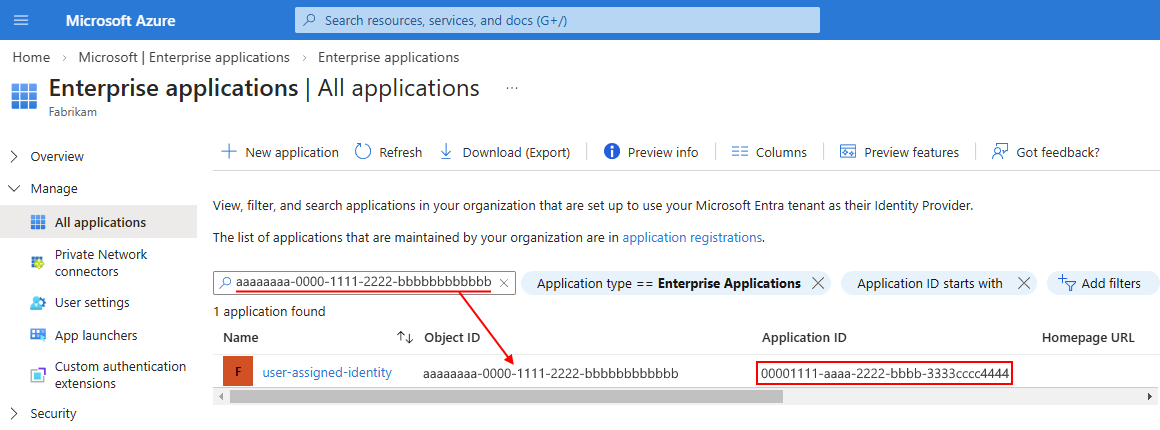Click the Microsoft Azure home logo text
The width and height of the screenshot is (1160, 430).
point(121,21)
